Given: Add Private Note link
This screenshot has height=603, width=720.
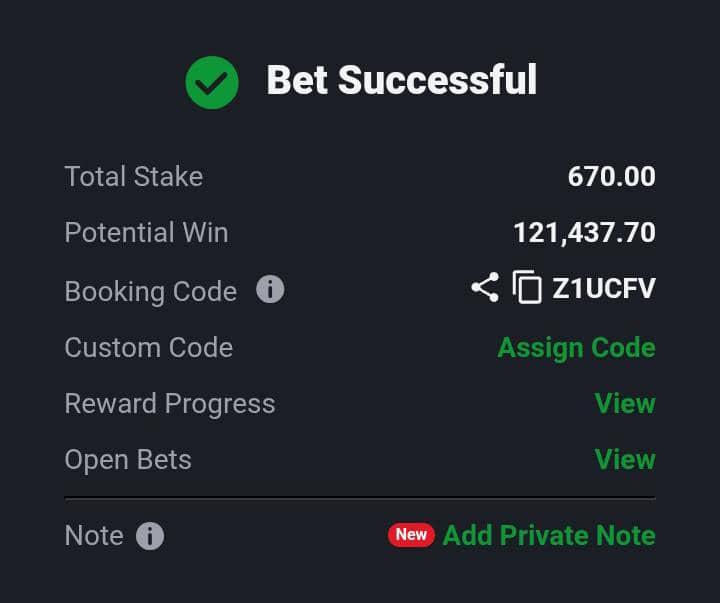Looking at the screenshot, I should (549, 535).
